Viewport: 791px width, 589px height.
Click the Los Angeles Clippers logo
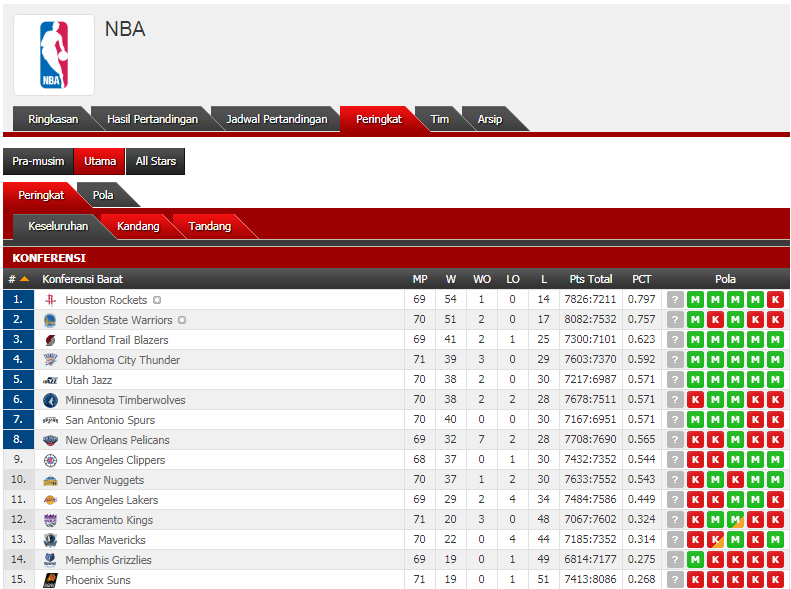coord(50,460)
